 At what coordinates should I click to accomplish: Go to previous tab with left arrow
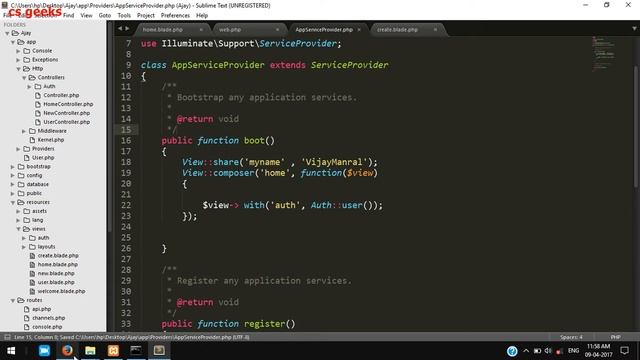click(x=120, y=29)
